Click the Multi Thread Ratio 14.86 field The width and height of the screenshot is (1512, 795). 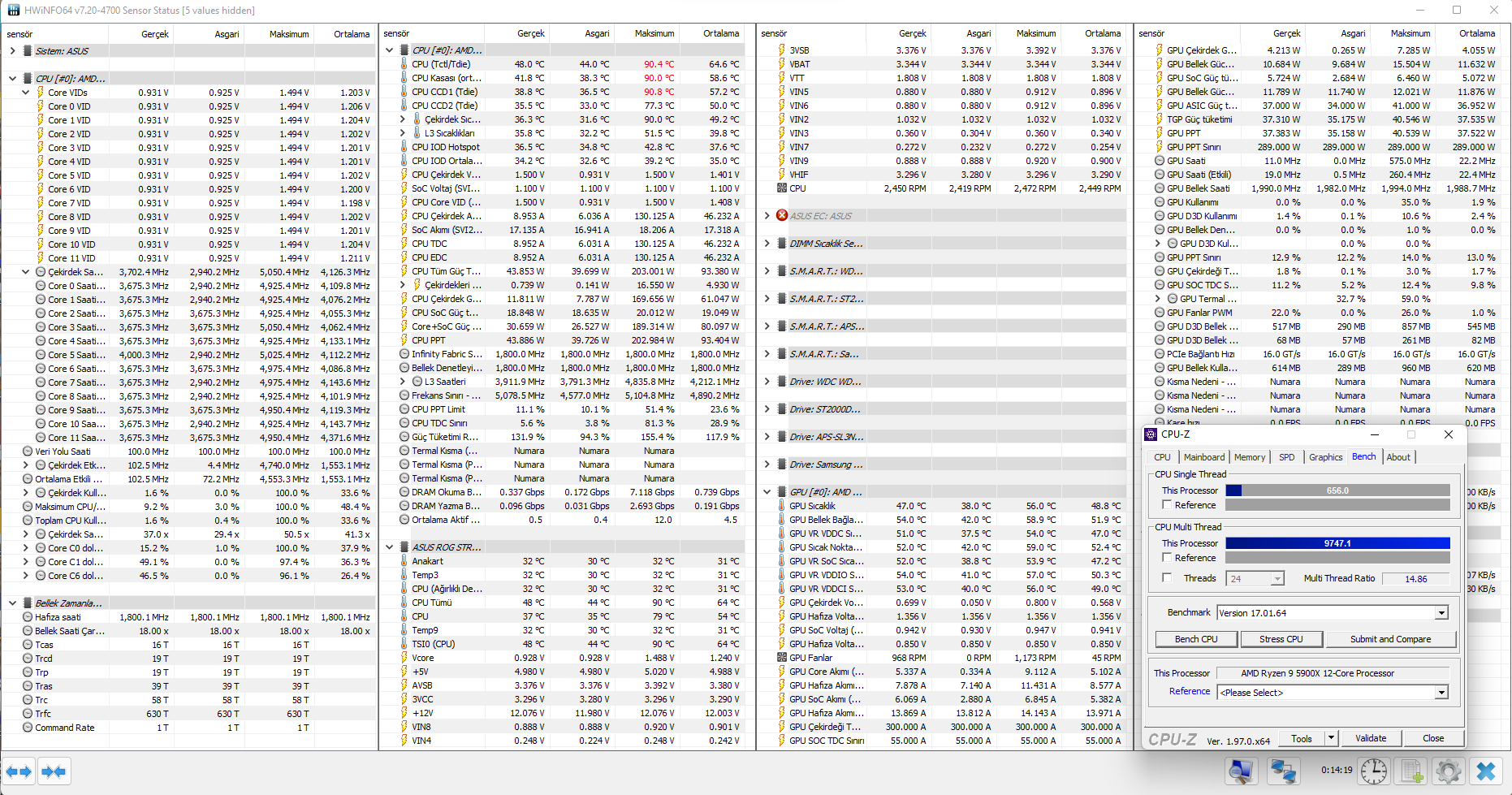pos(1416,579)
